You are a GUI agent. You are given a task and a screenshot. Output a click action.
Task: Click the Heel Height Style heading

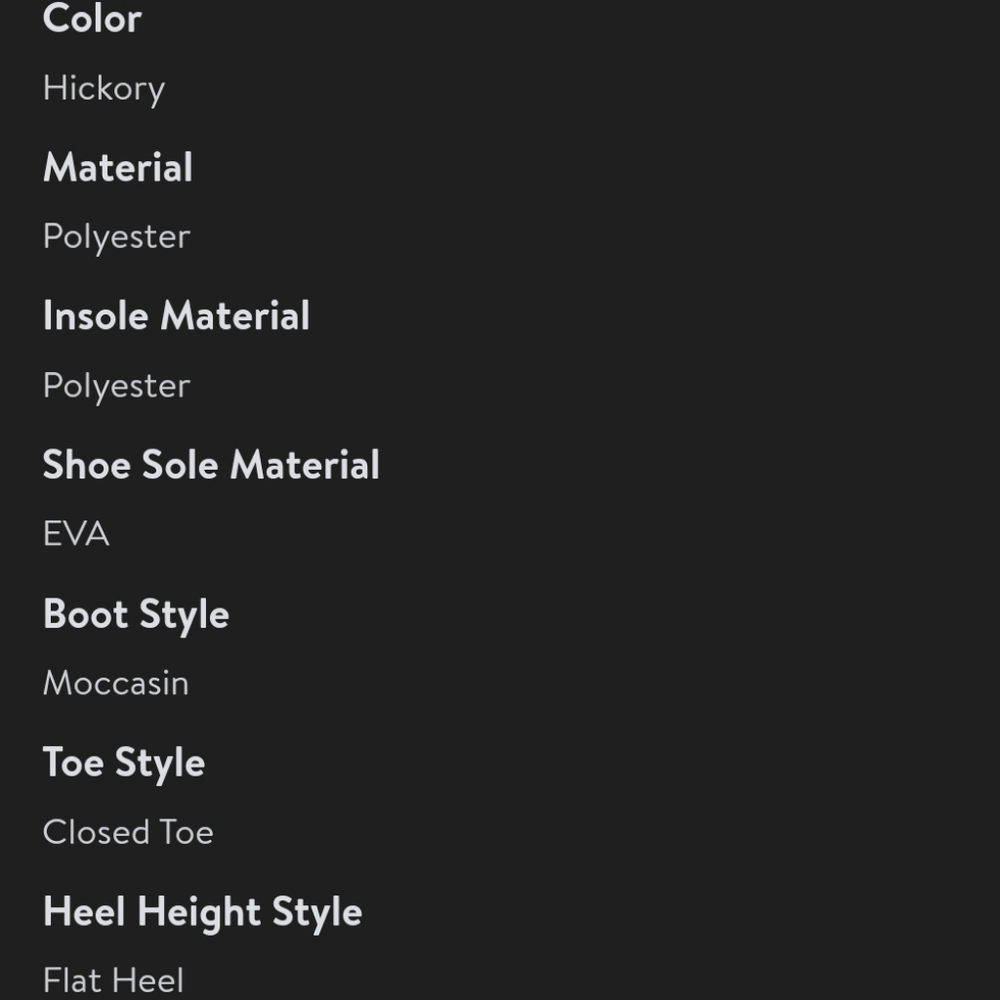203,912
